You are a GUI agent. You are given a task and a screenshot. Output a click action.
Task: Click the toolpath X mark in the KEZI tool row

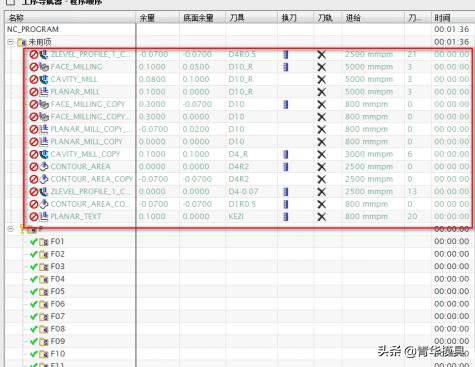(322, 216)
